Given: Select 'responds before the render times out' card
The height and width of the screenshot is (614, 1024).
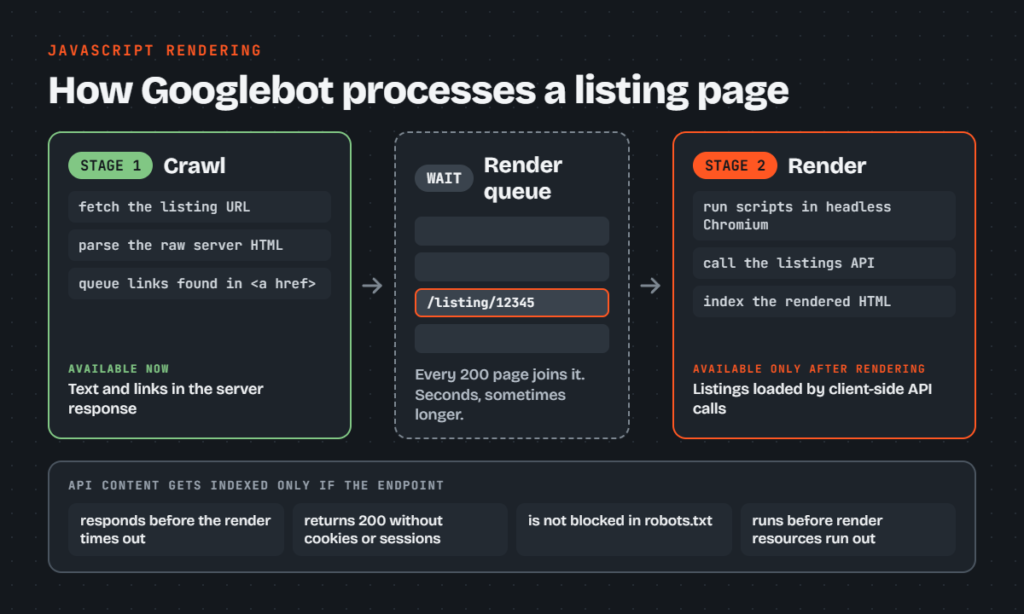Looking at the screenshot, I should [x=176, y=529].
